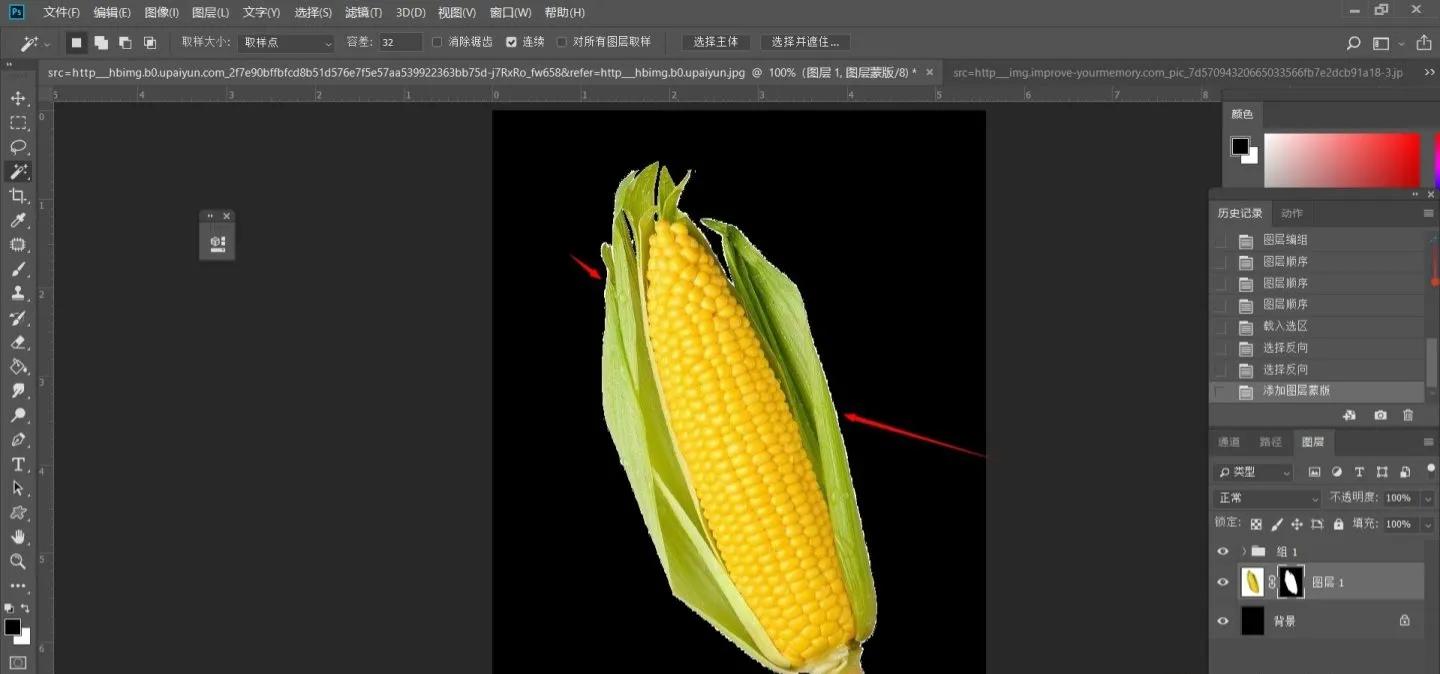Click the delete history state trash icon
Image resolution: width=1440 pixels, height=674 pixels.
(1409, 415)
